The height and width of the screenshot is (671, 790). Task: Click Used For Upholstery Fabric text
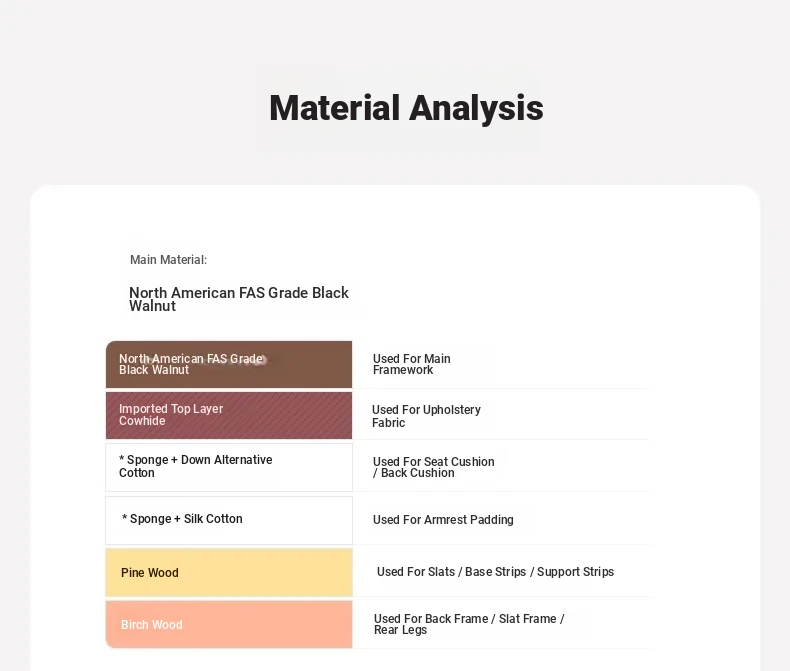(x=426, y=416)
